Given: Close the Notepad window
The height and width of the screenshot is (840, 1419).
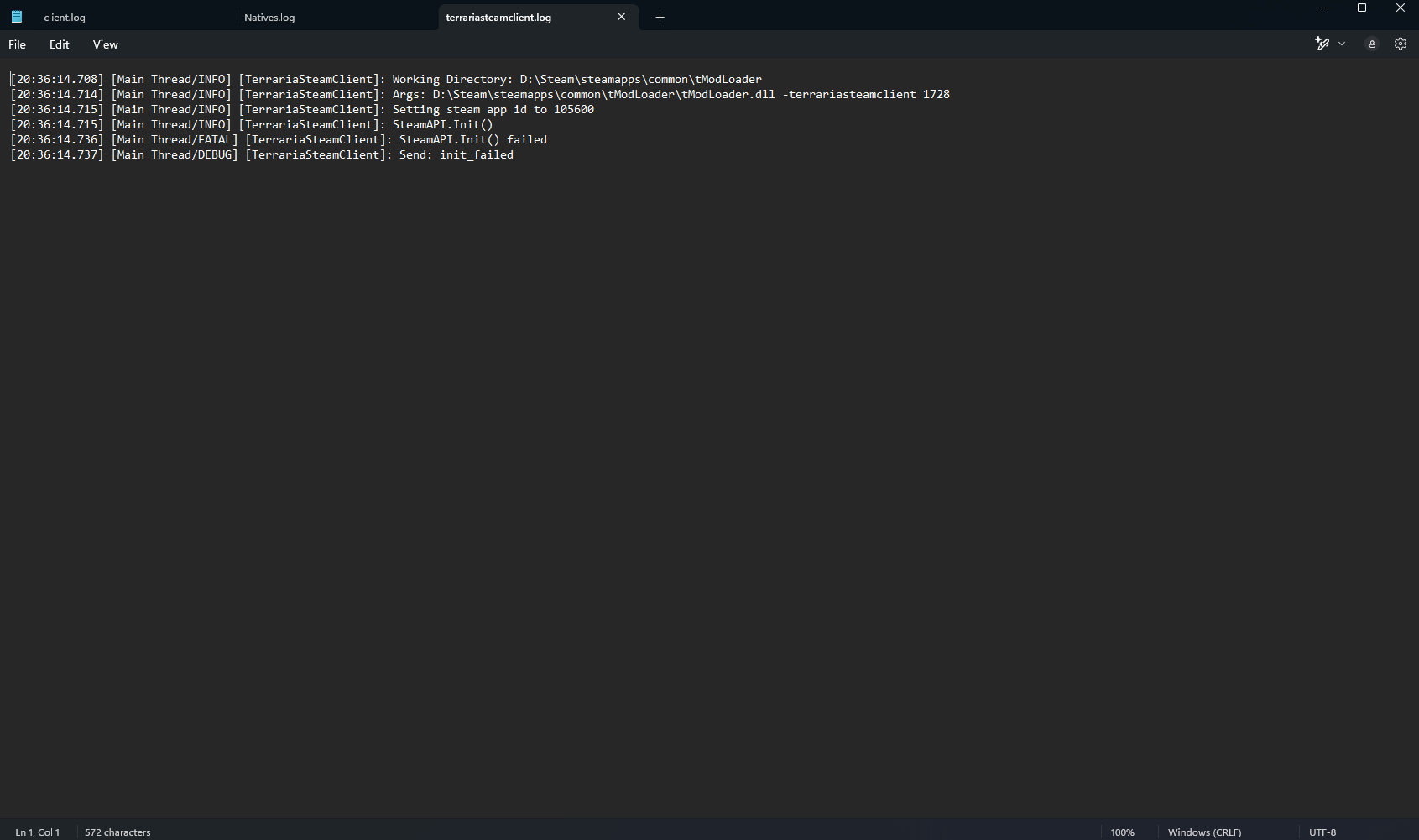Looking at the screenshot, I should pos(1400,8).
